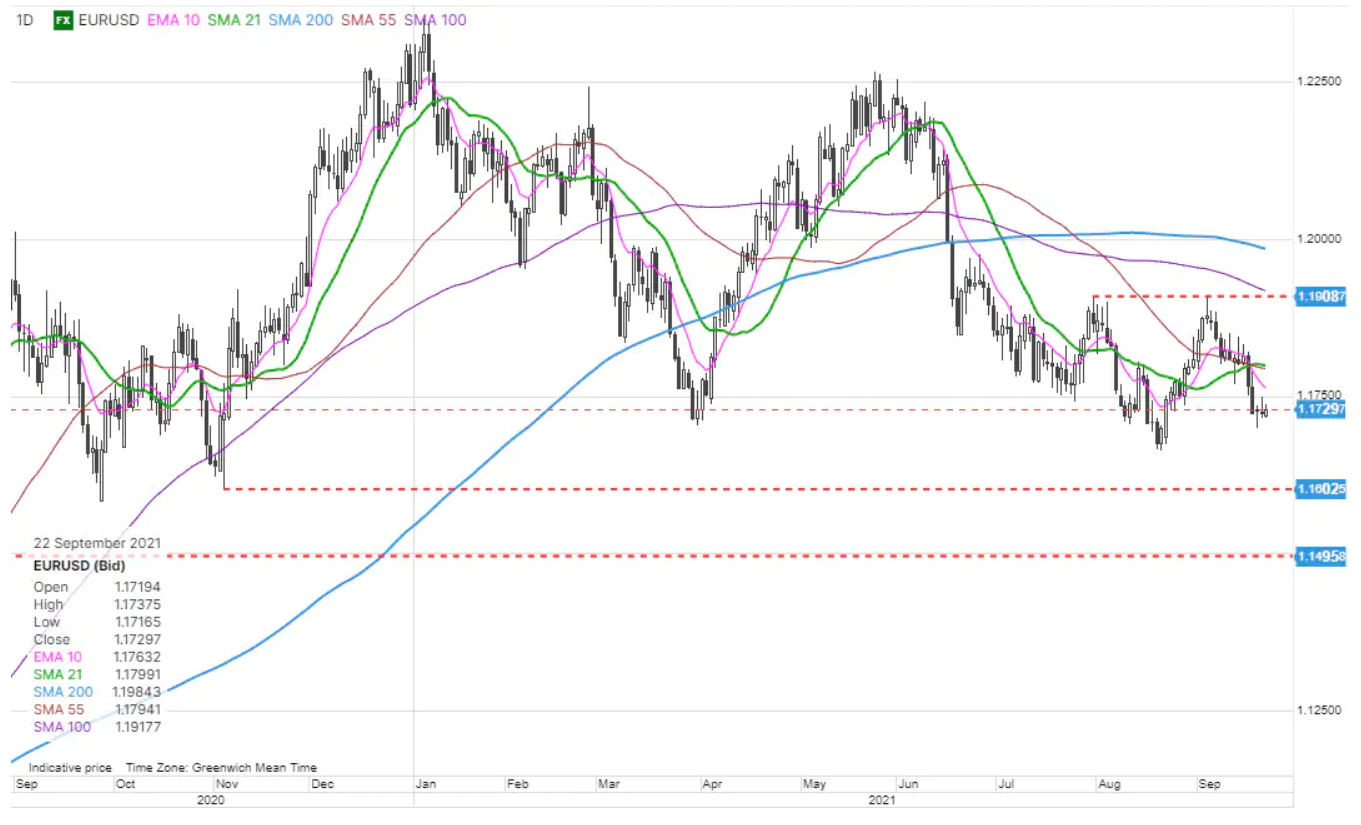Select the SMA 100 indicator label in header

click(434, 20)
